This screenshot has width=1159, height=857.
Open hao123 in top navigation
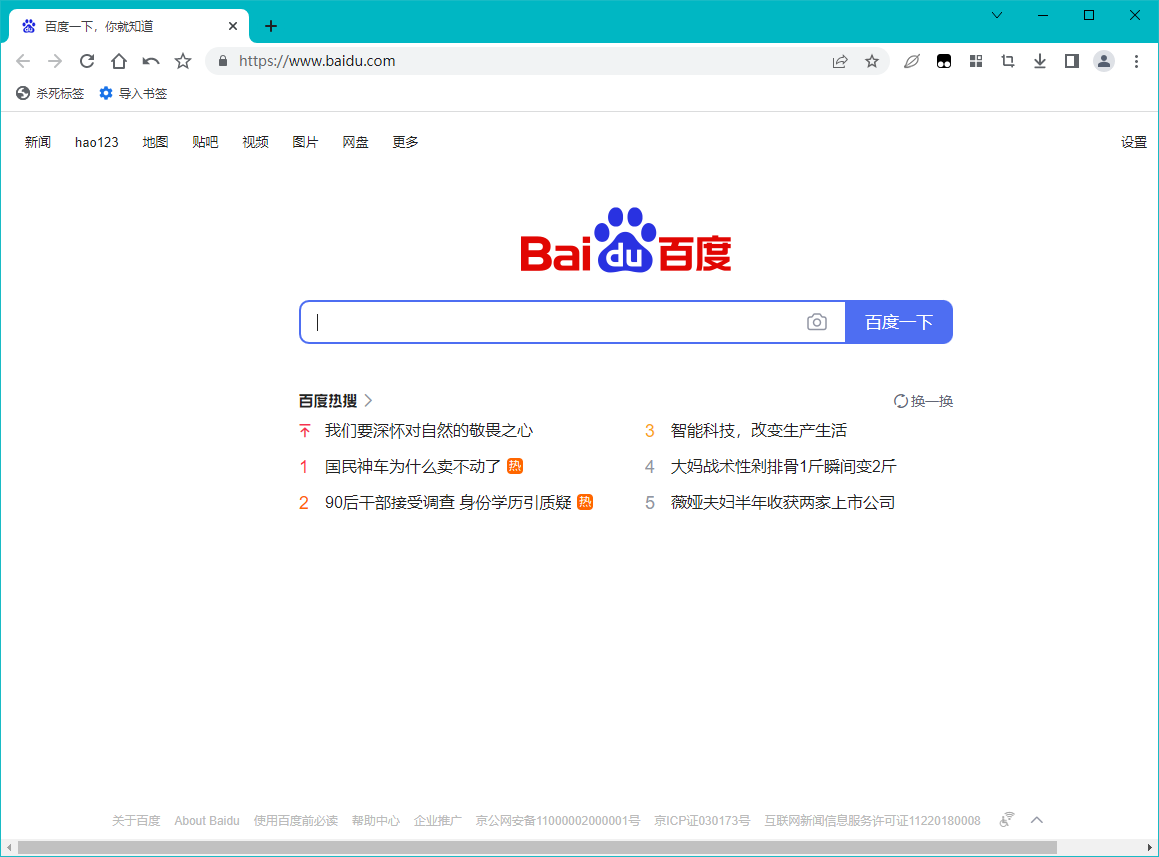point(97,142)
